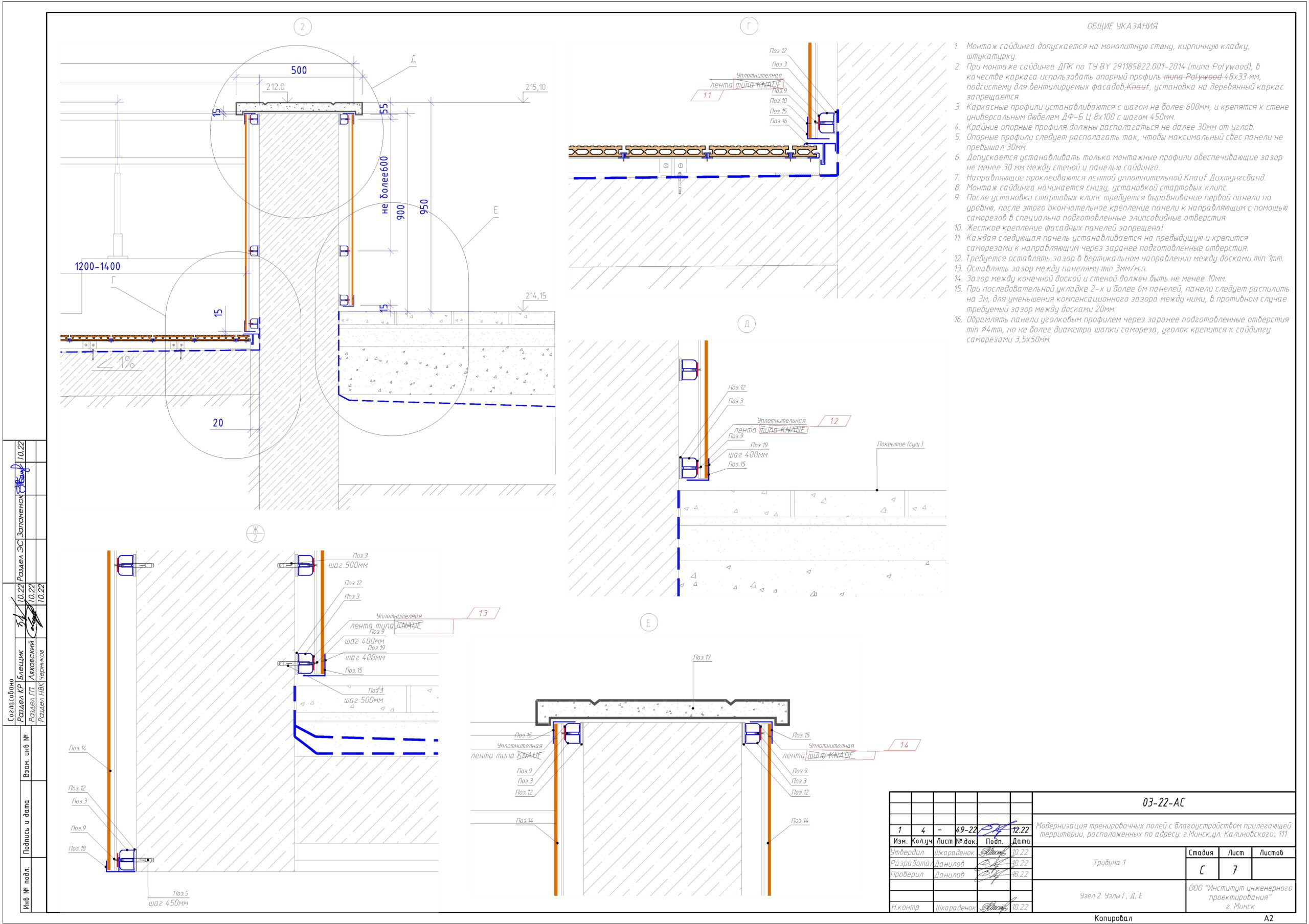Click elevation mark '215,10'
Image resolution: width=1309 pixels, height=924 pixels.
[535, 87]
